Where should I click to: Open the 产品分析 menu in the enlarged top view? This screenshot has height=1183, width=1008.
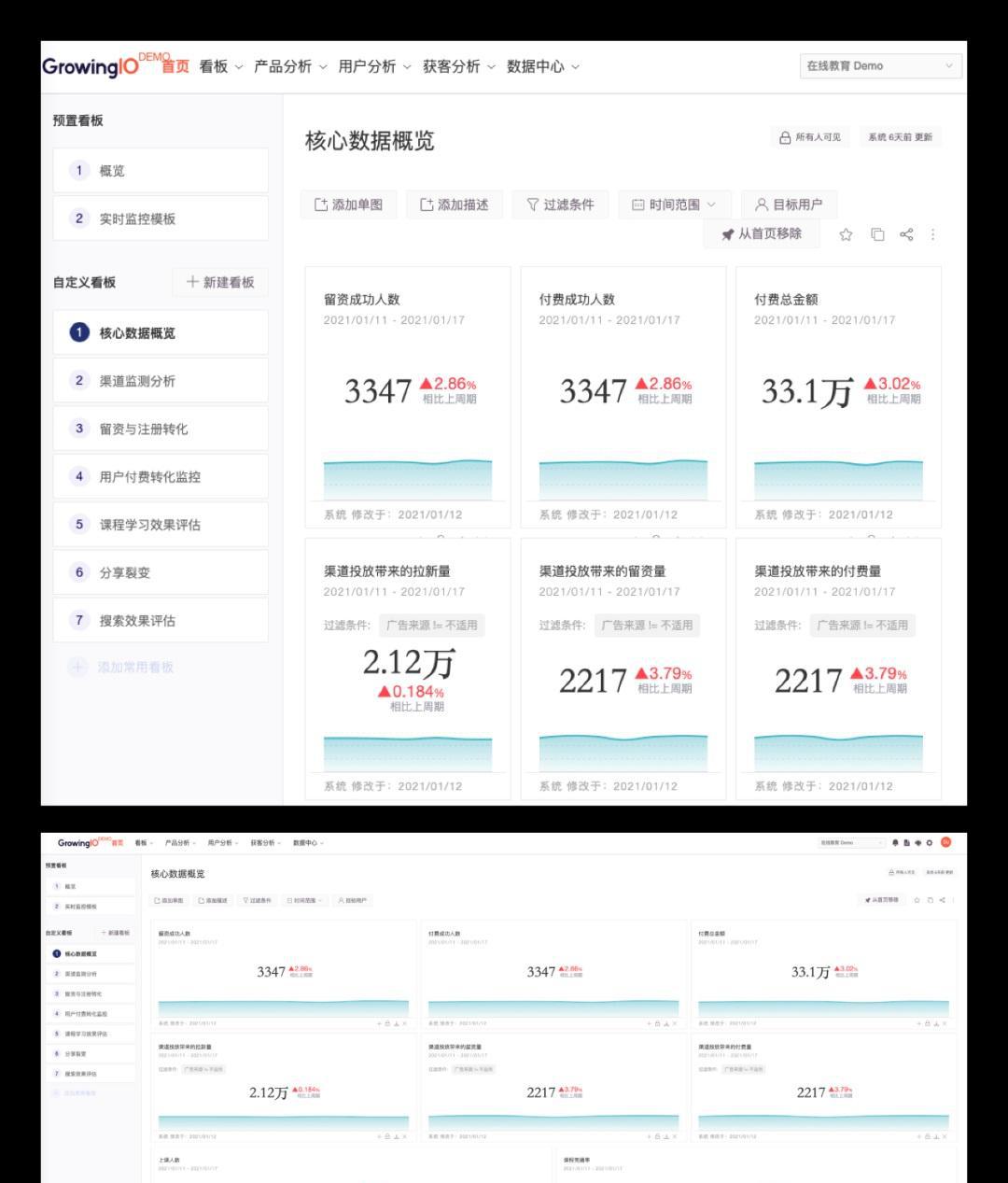tap(290, 66)
